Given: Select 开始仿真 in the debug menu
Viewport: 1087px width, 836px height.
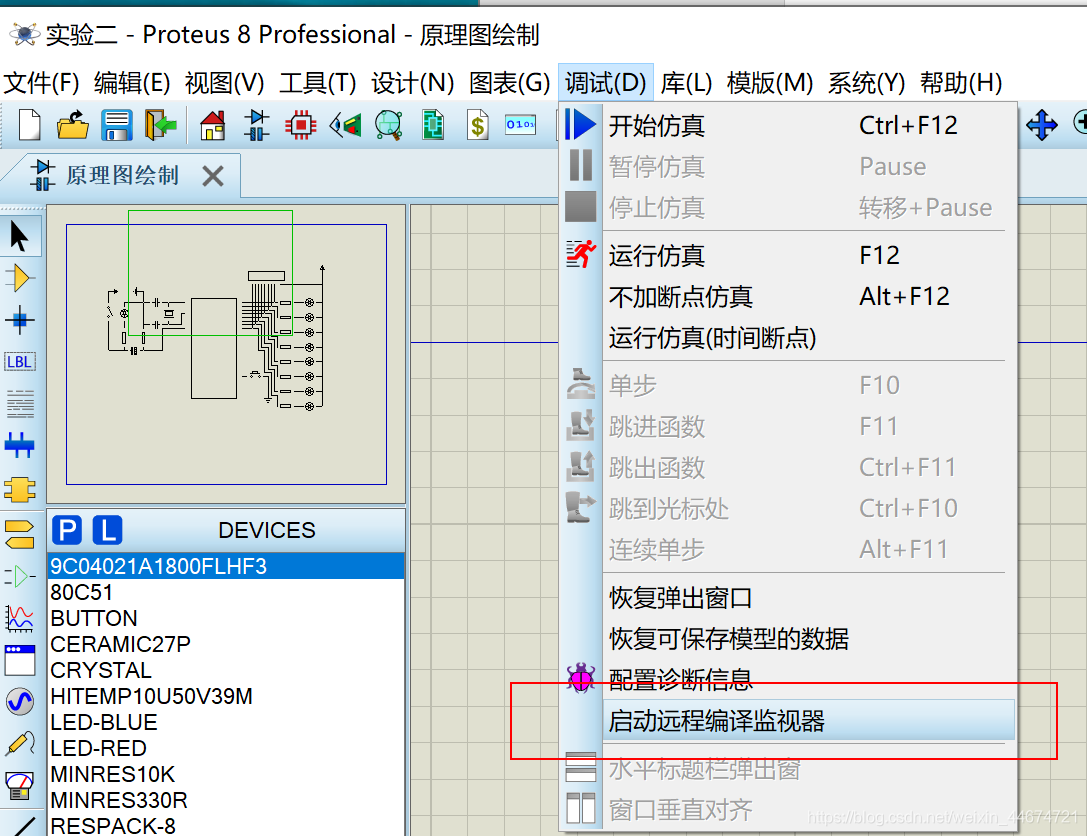Looking at the screenshot, I should click(x=790, y=125).
